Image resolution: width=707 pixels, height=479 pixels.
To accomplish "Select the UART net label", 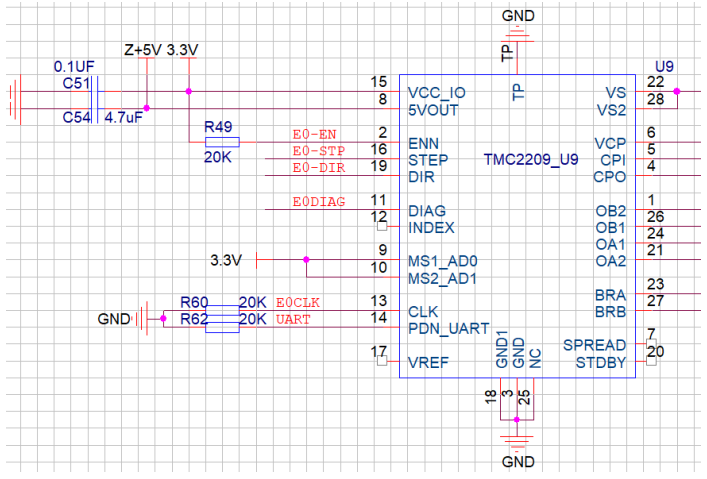I will [293, 319].
